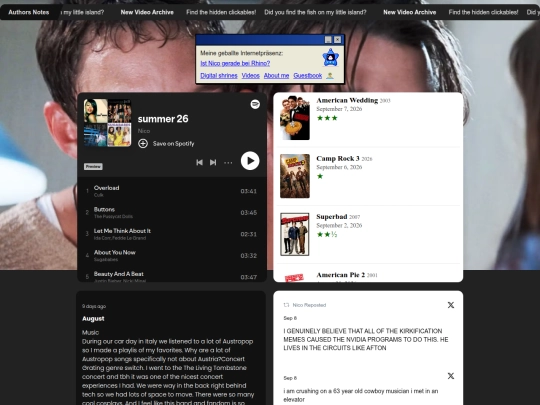Viewport: 540px width, 405px height.
Task: Click the three-star rating for American Wedding
Action: tap(327, 118)
